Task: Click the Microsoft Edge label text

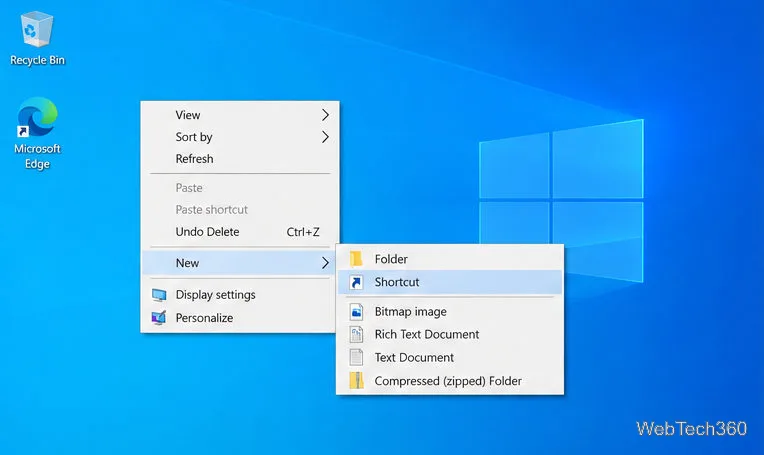Action: 37,156
